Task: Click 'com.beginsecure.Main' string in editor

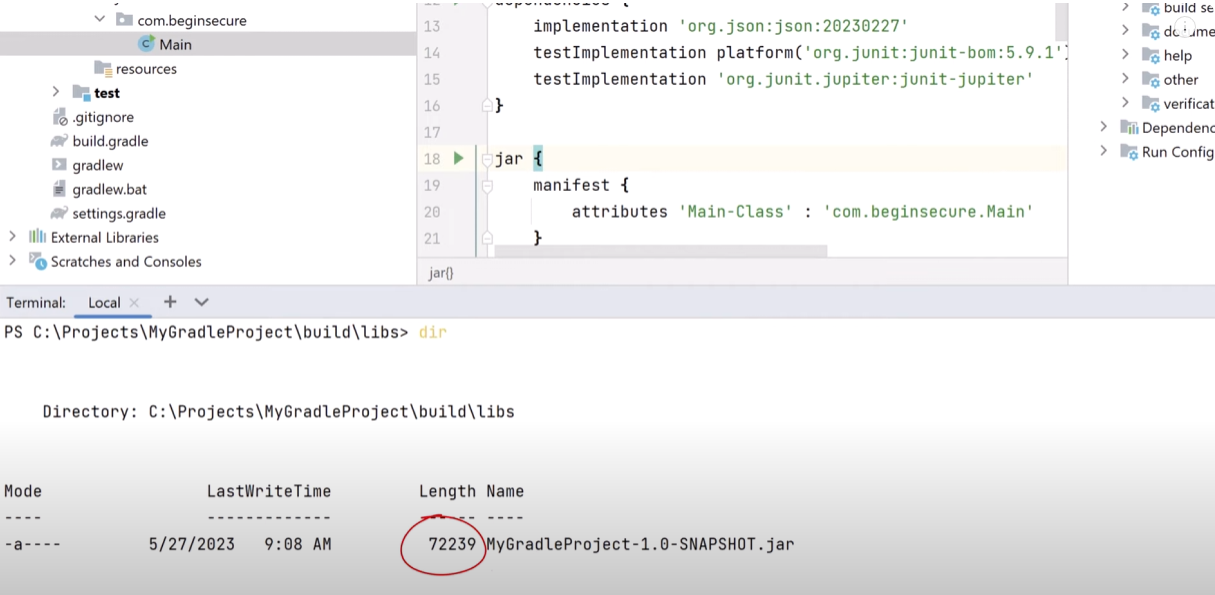Action: pos(927,211)
